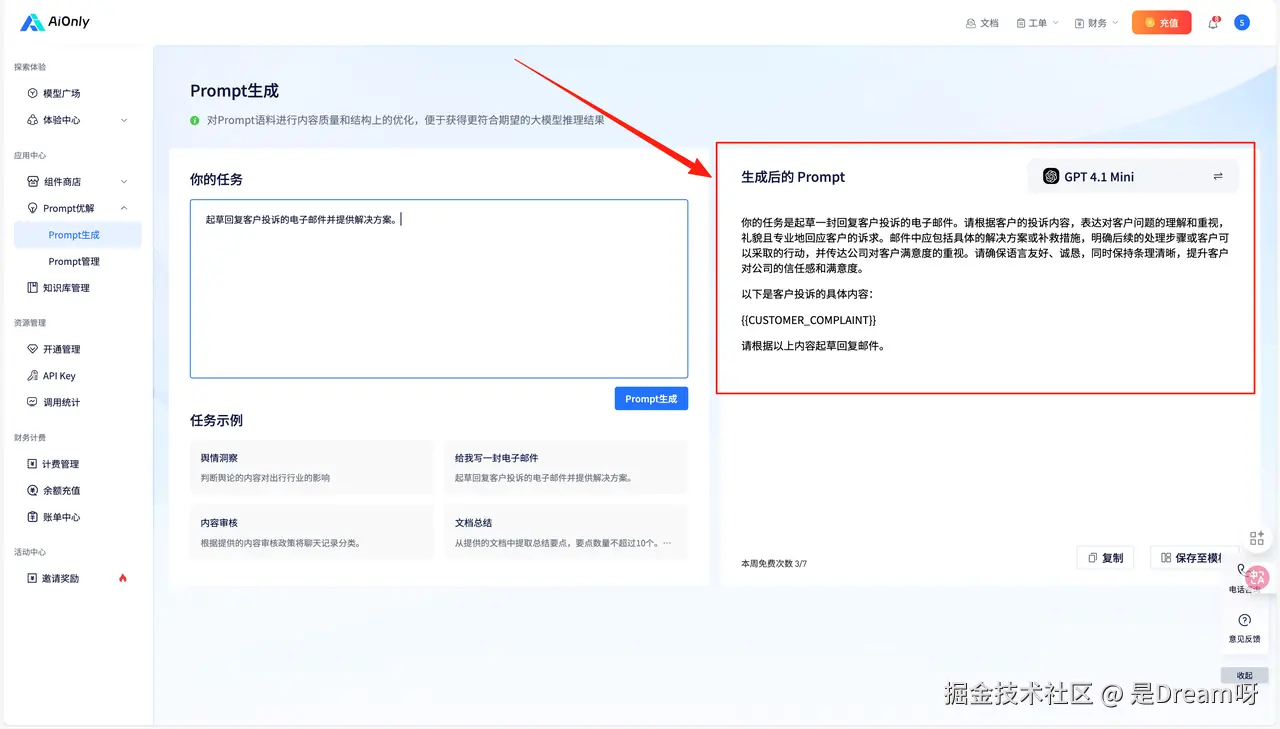Select the Prompt生成 sidebar item

(x=77, y=235)
